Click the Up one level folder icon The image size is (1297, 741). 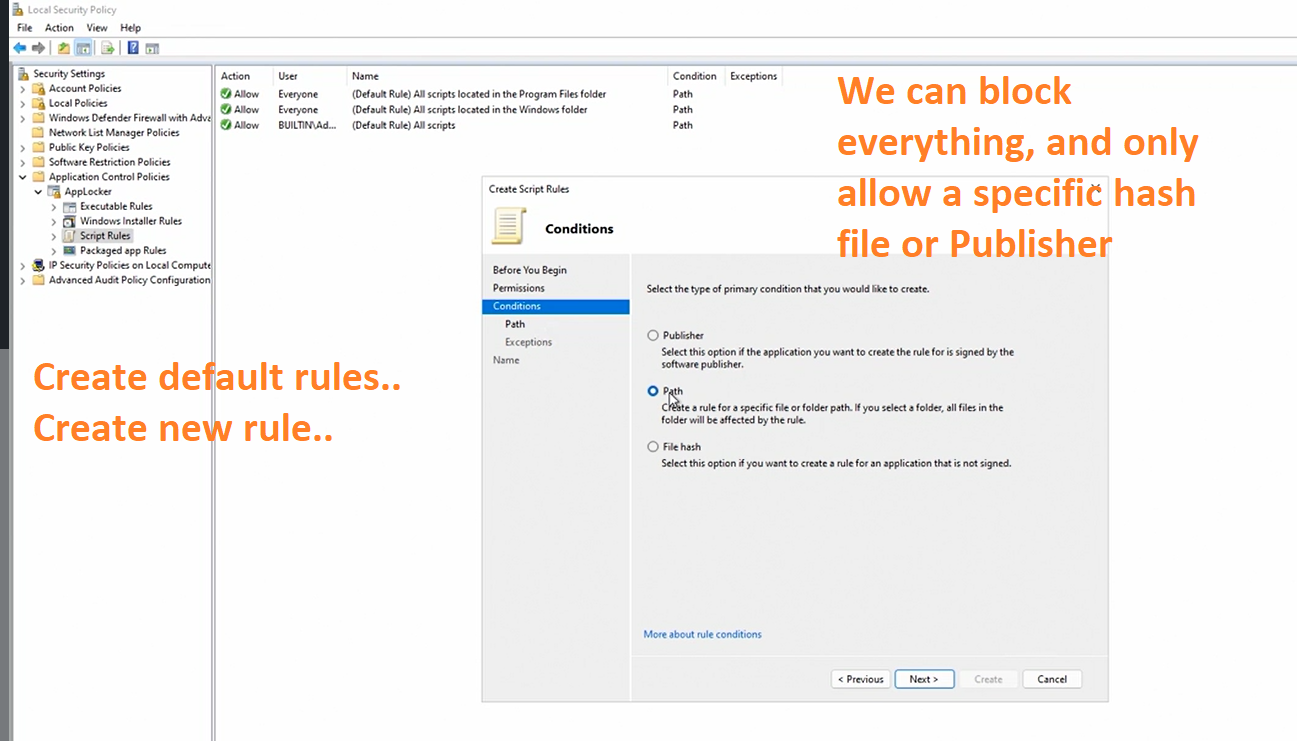point(64,48)
